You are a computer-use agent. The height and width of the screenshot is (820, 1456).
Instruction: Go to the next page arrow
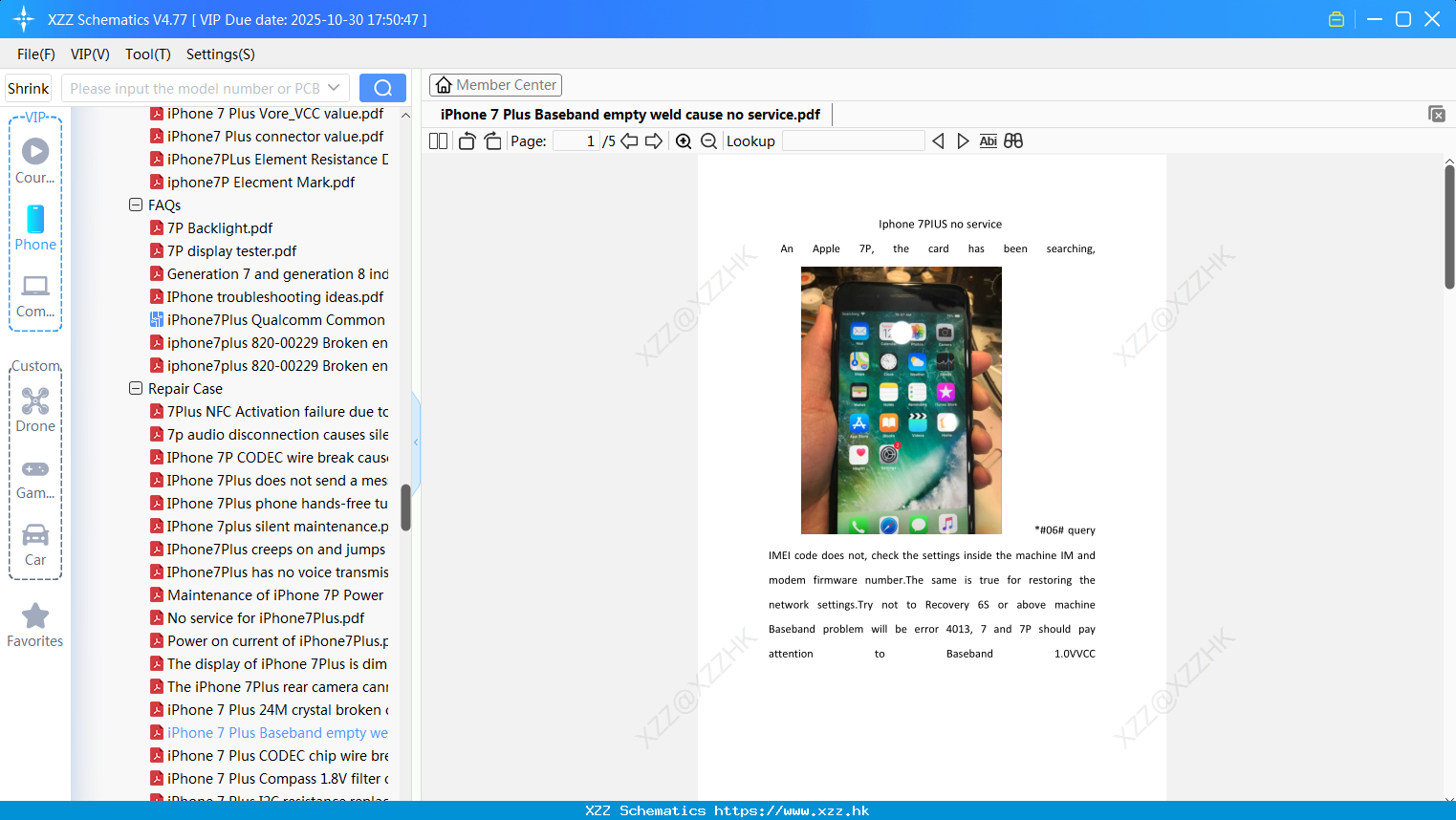654,141
